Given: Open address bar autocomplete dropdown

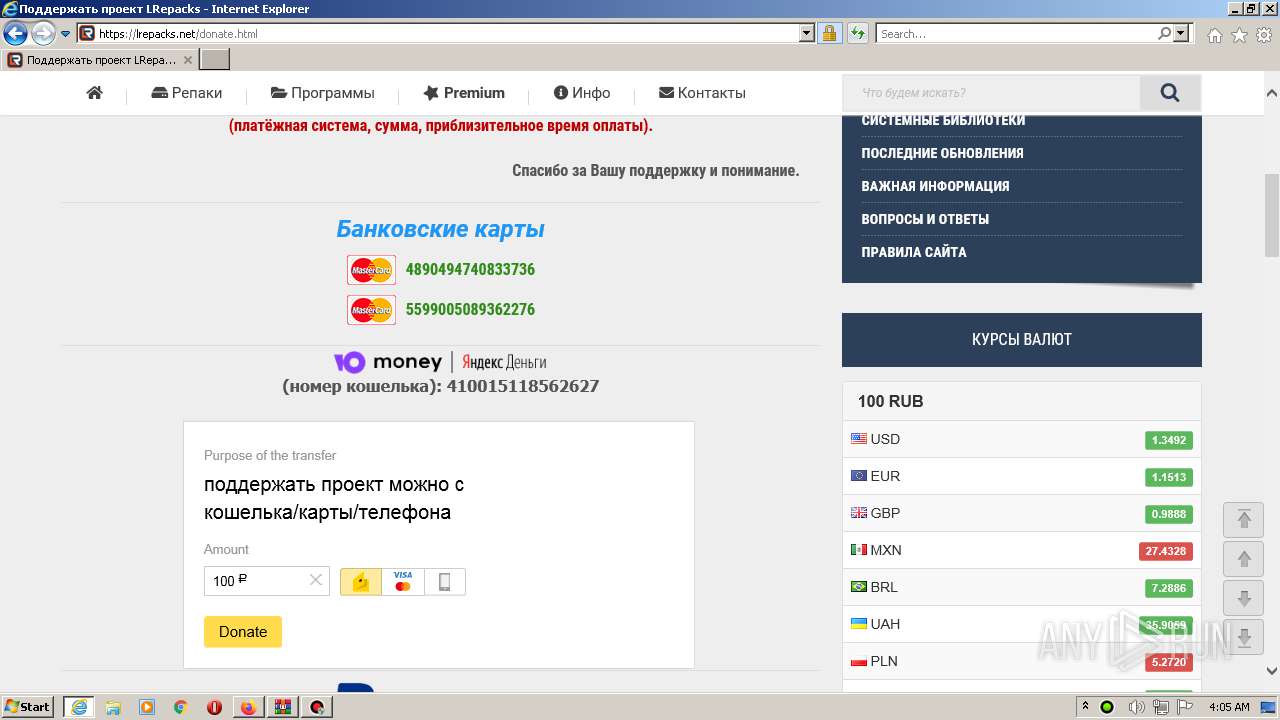Looking at the screenshot, I should [x=807, y=34].
